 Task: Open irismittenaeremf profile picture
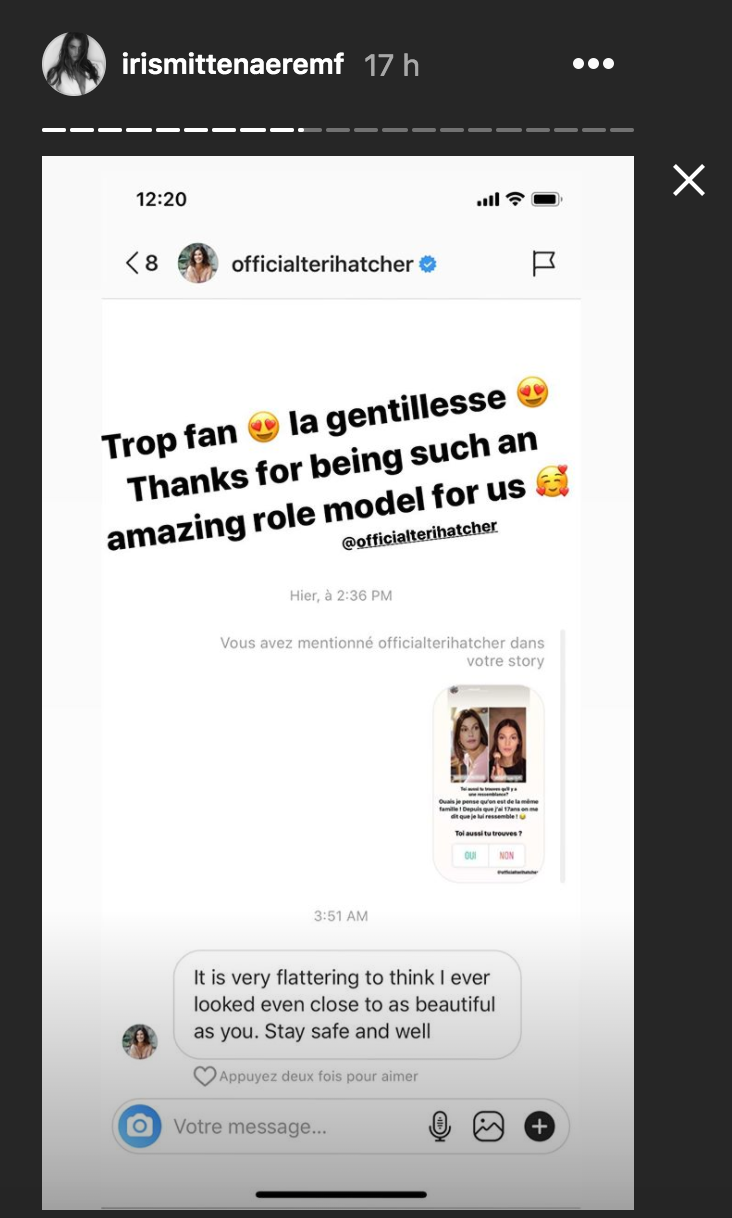[74, 64]
